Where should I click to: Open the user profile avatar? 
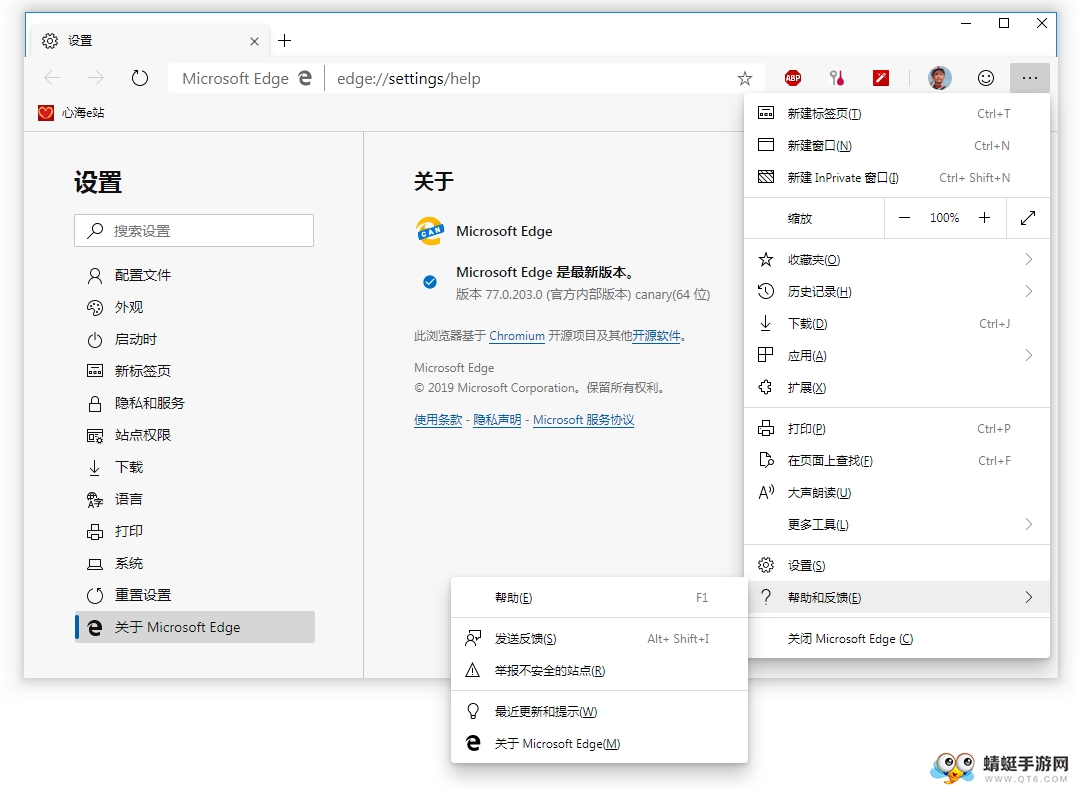tap(940, 78)
